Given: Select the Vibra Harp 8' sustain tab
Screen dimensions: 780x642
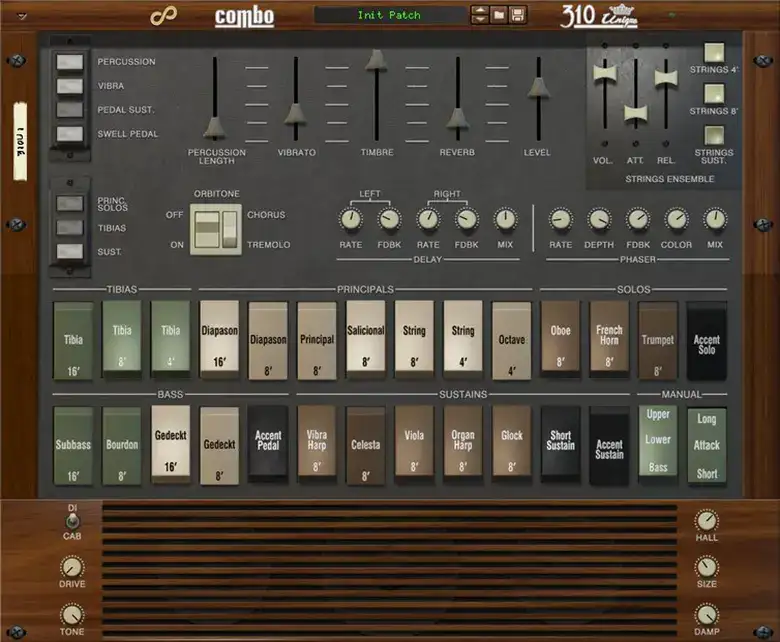Looking at the screenshot, I should coord(317,443).
